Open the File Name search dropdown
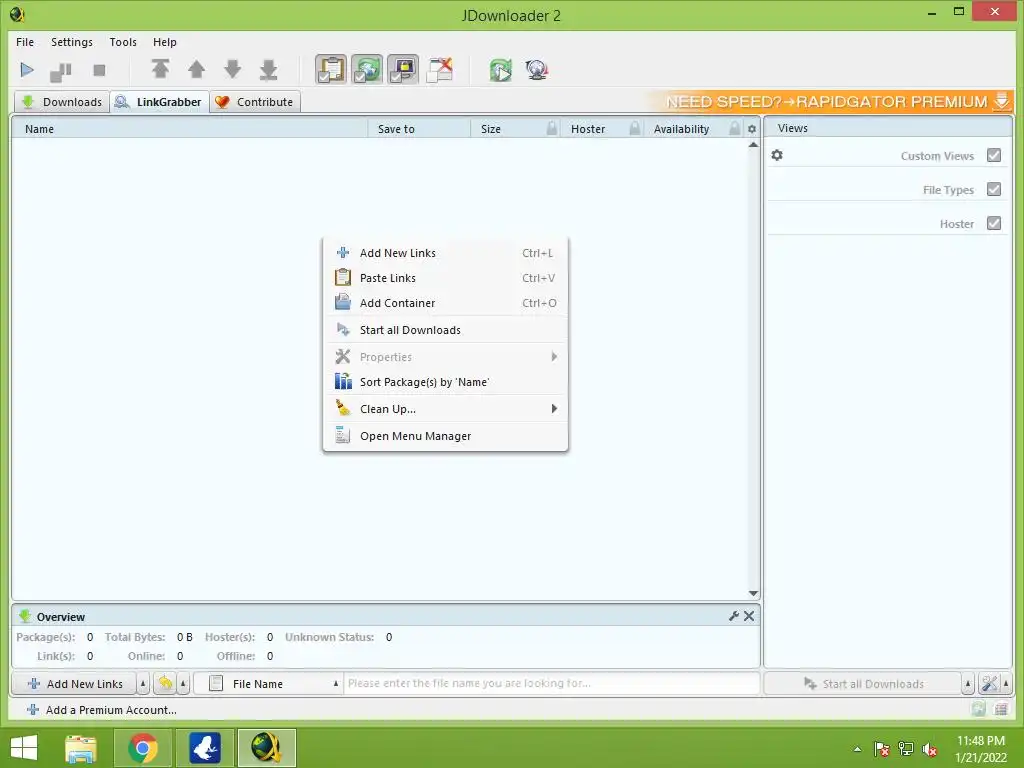Viewport: 1024px width, 768px height. pyautogui.click(x=268, y=684)
